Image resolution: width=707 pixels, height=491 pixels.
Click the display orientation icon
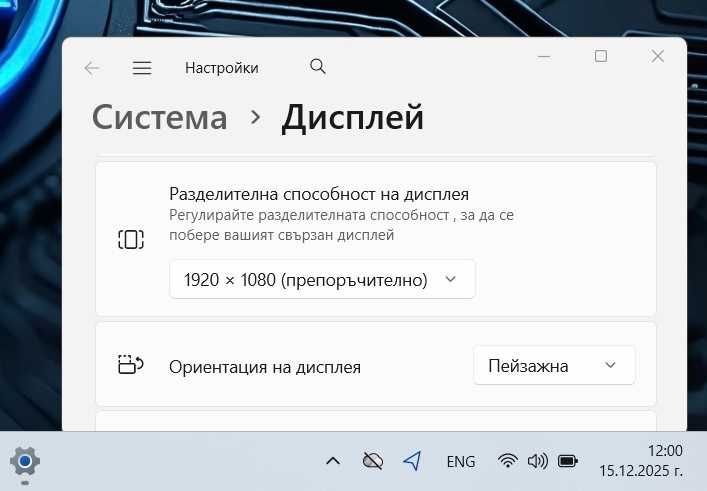(x=131, y=364)
